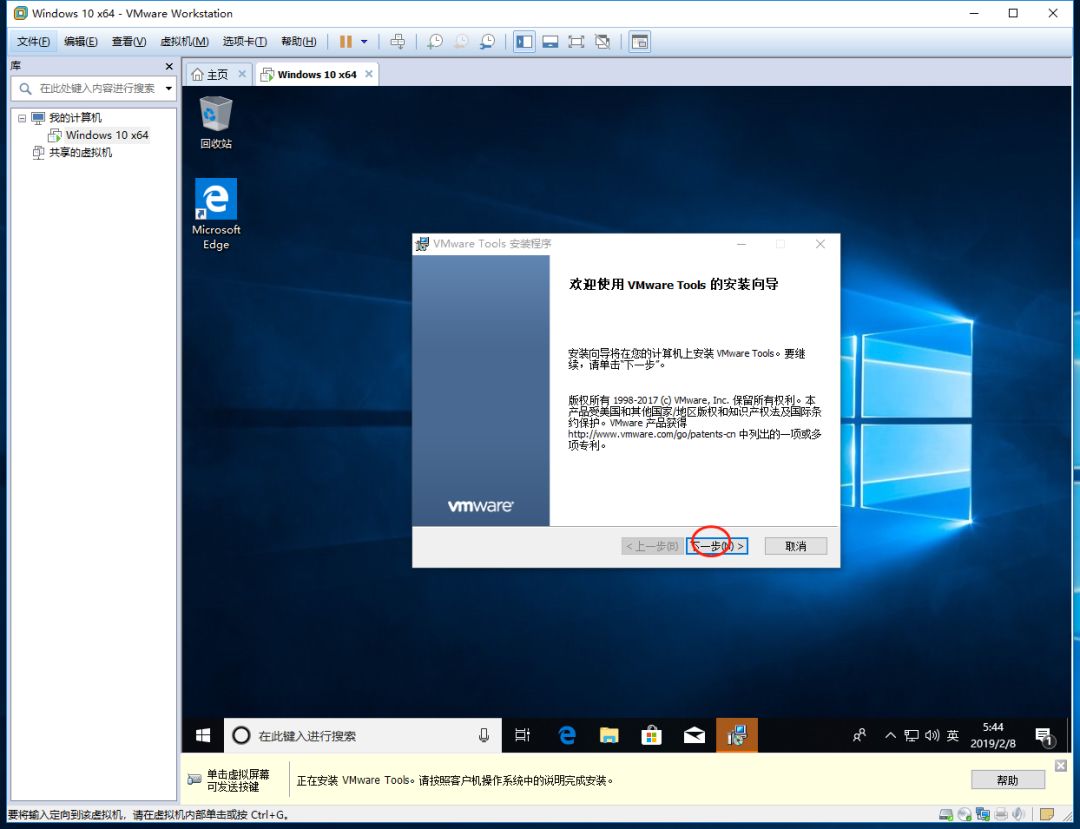1080x829 pixels.
Task: Open Microsoft Store from guest taskbar
Action: 651,735
